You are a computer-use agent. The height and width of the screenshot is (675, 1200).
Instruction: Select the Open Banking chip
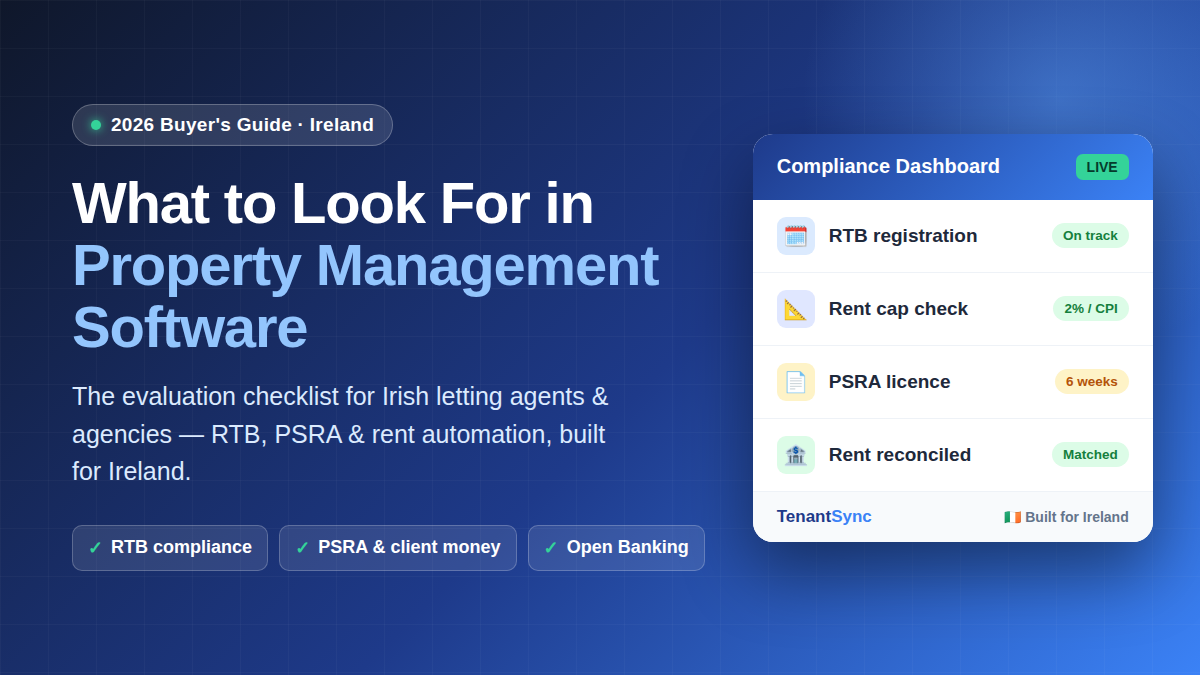click(616, 548)
